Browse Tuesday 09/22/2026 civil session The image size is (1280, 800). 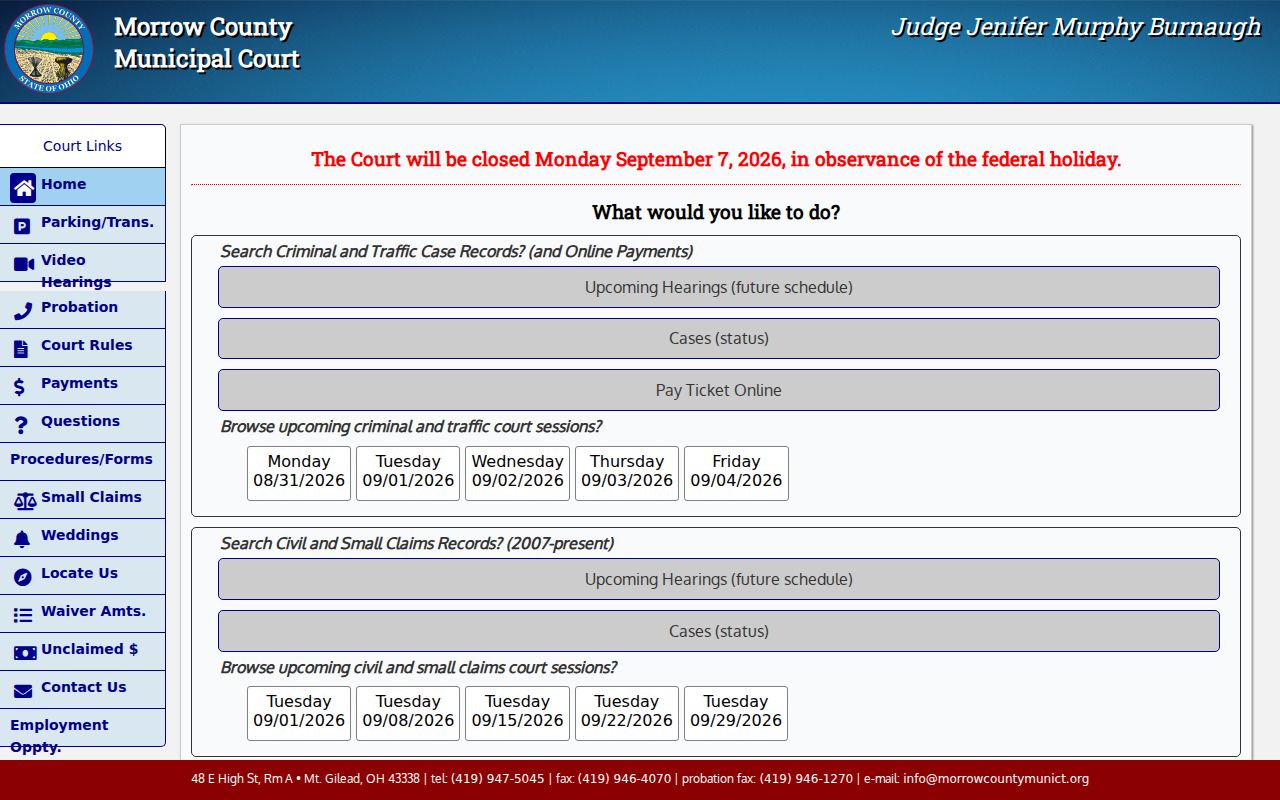click(627, 713)
